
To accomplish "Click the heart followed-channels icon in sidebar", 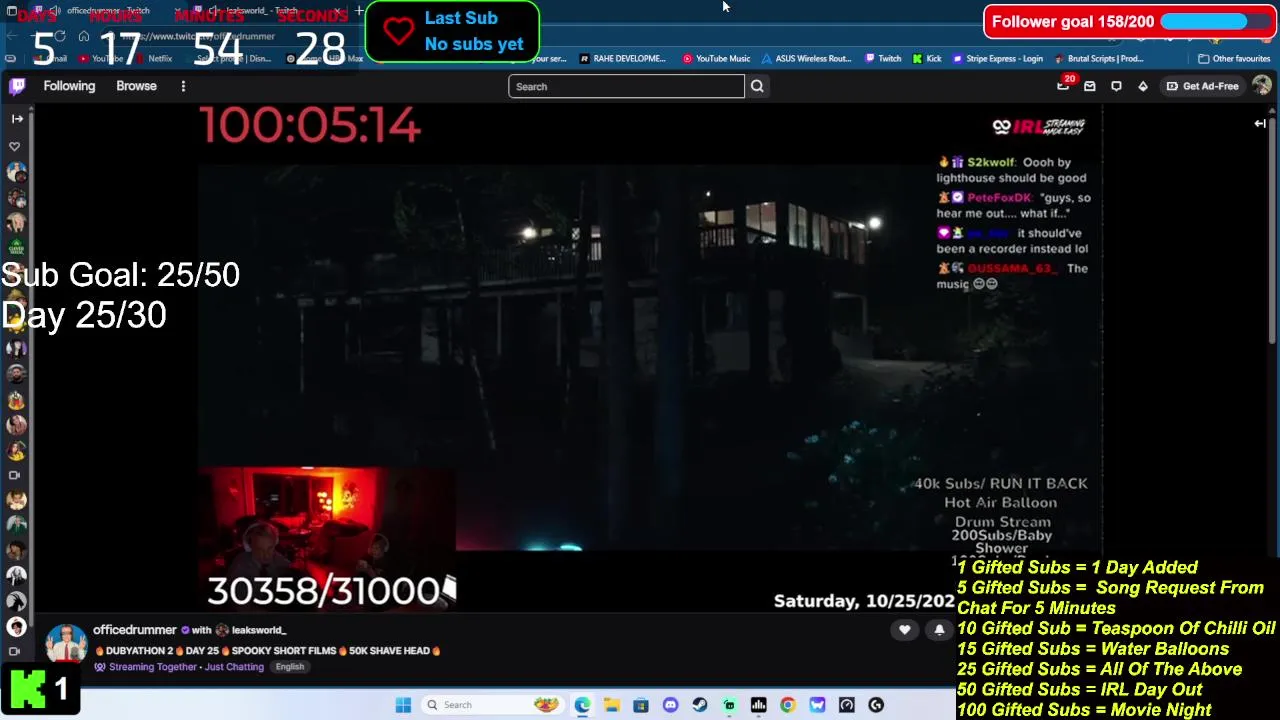I will (x=15, y=146).
